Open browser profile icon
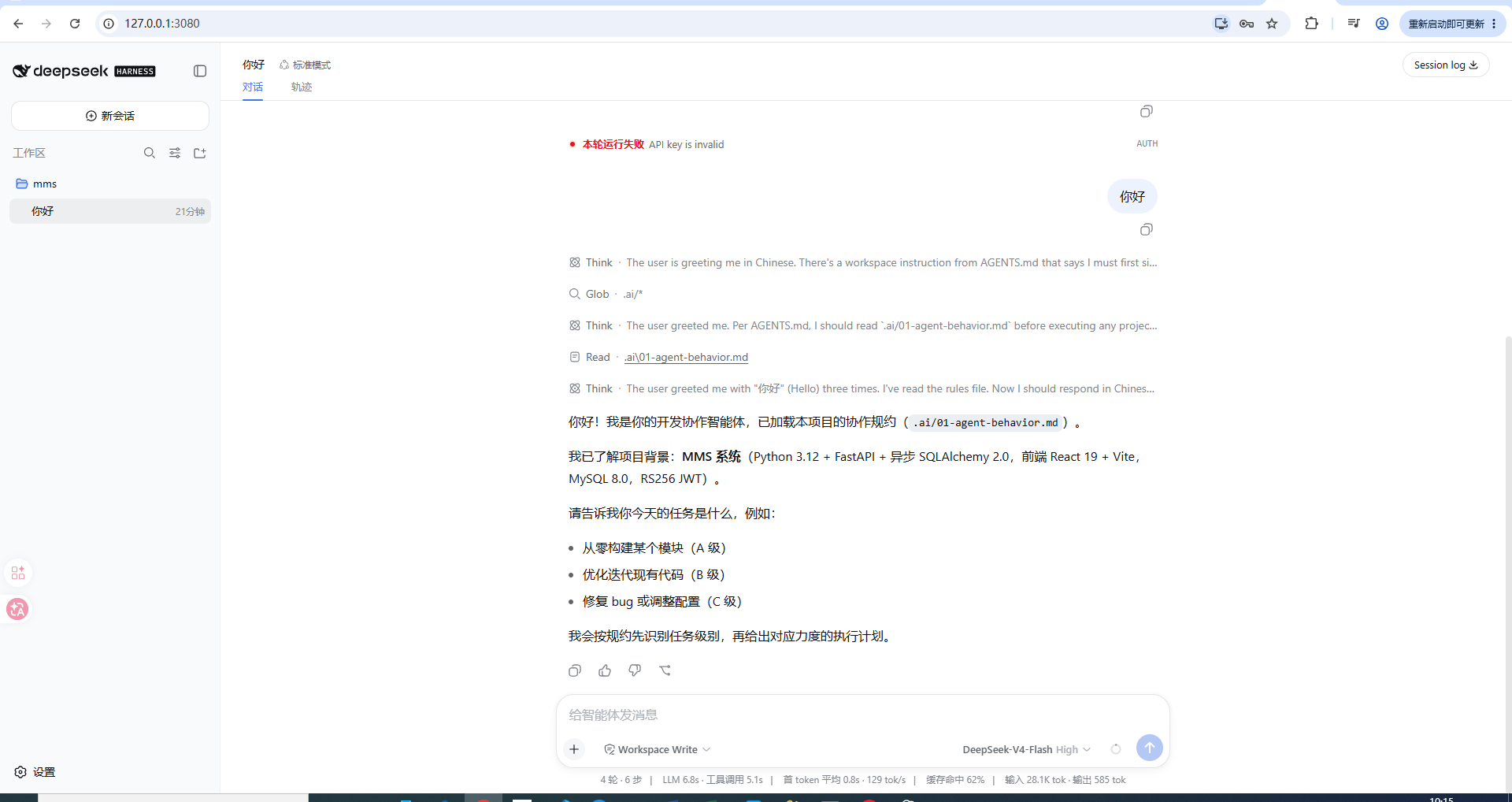 pyautogui.click(x=1382, y=24)
